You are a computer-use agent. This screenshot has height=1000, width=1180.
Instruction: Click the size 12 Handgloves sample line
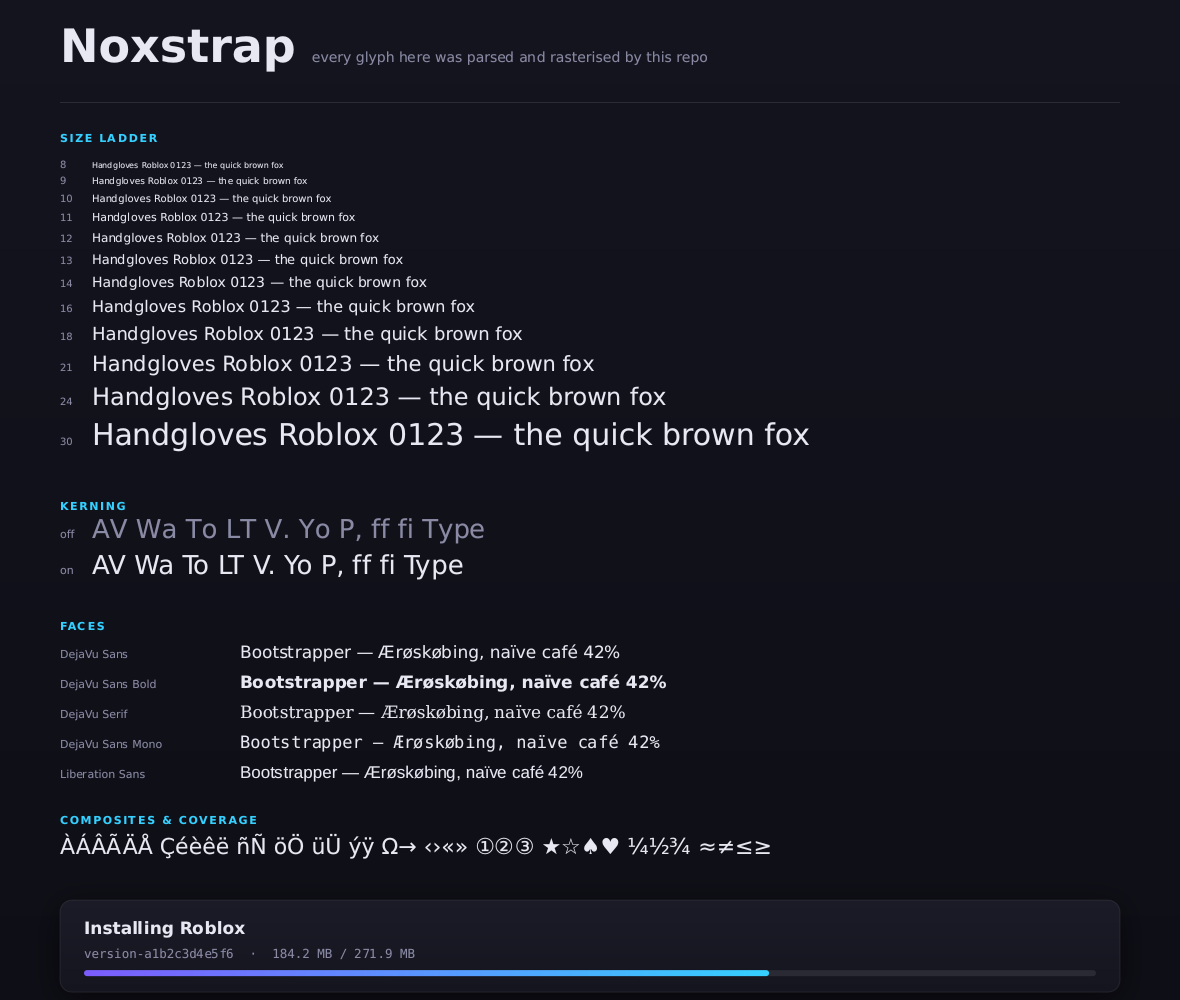click(236, 238)
